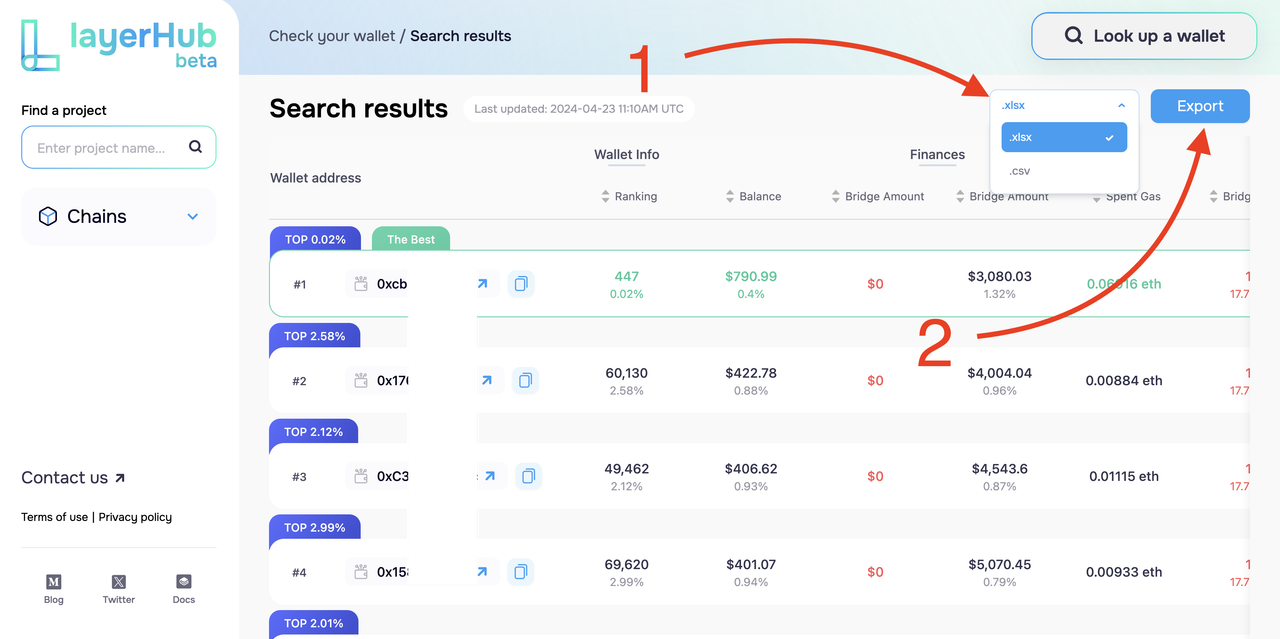The image size is (1280, 639).
Task: Click the Wallet Info column group header
Action: 627,154
